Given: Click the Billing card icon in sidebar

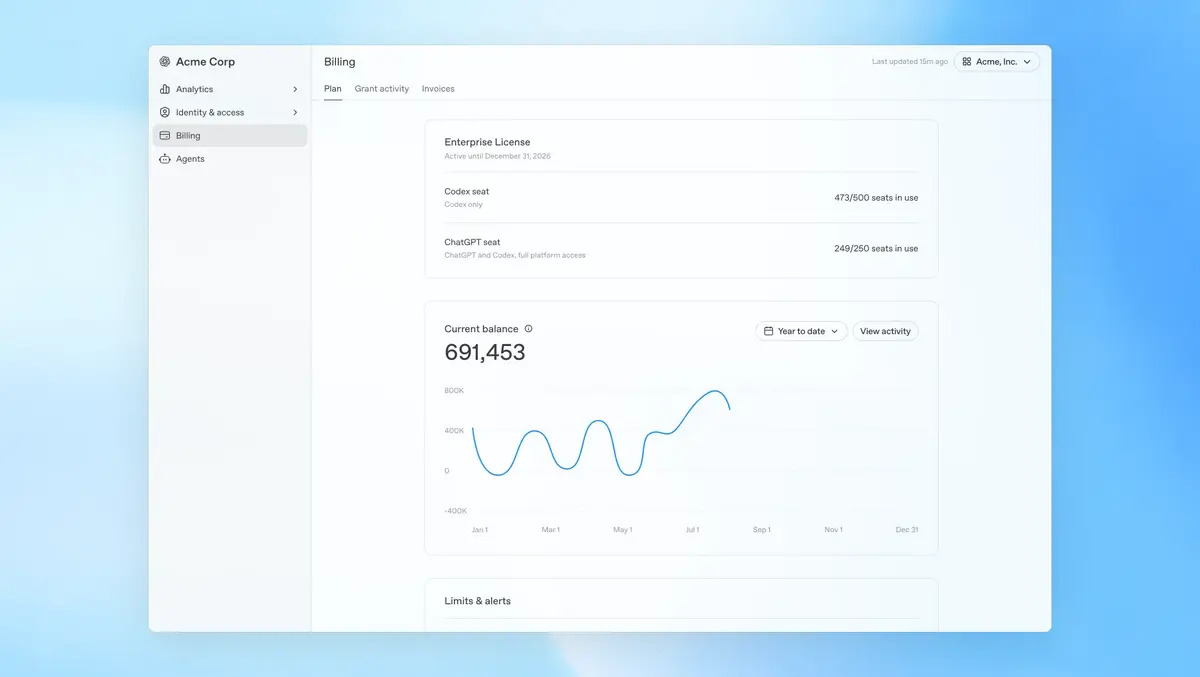Looking at the screenshot, I should (x=165, y=135).
